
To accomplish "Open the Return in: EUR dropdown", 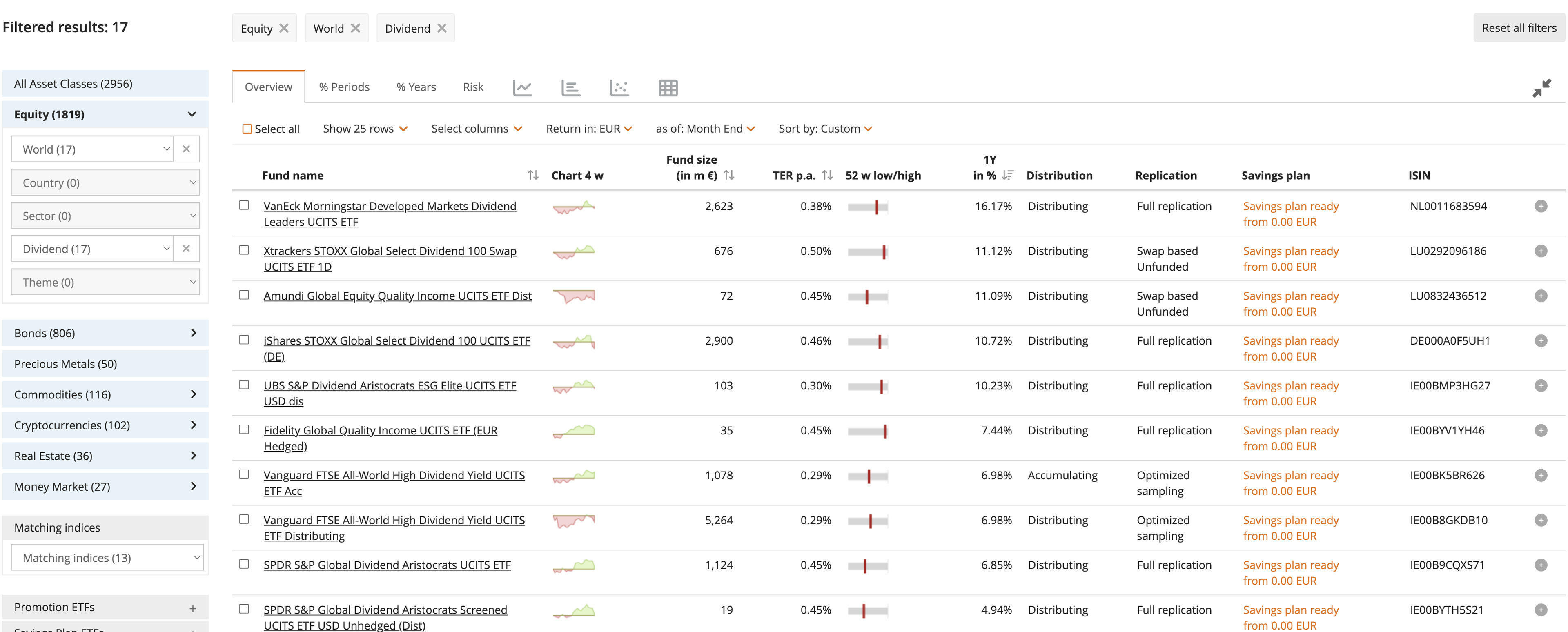I will pyautogui.click(x=589, y=129).
